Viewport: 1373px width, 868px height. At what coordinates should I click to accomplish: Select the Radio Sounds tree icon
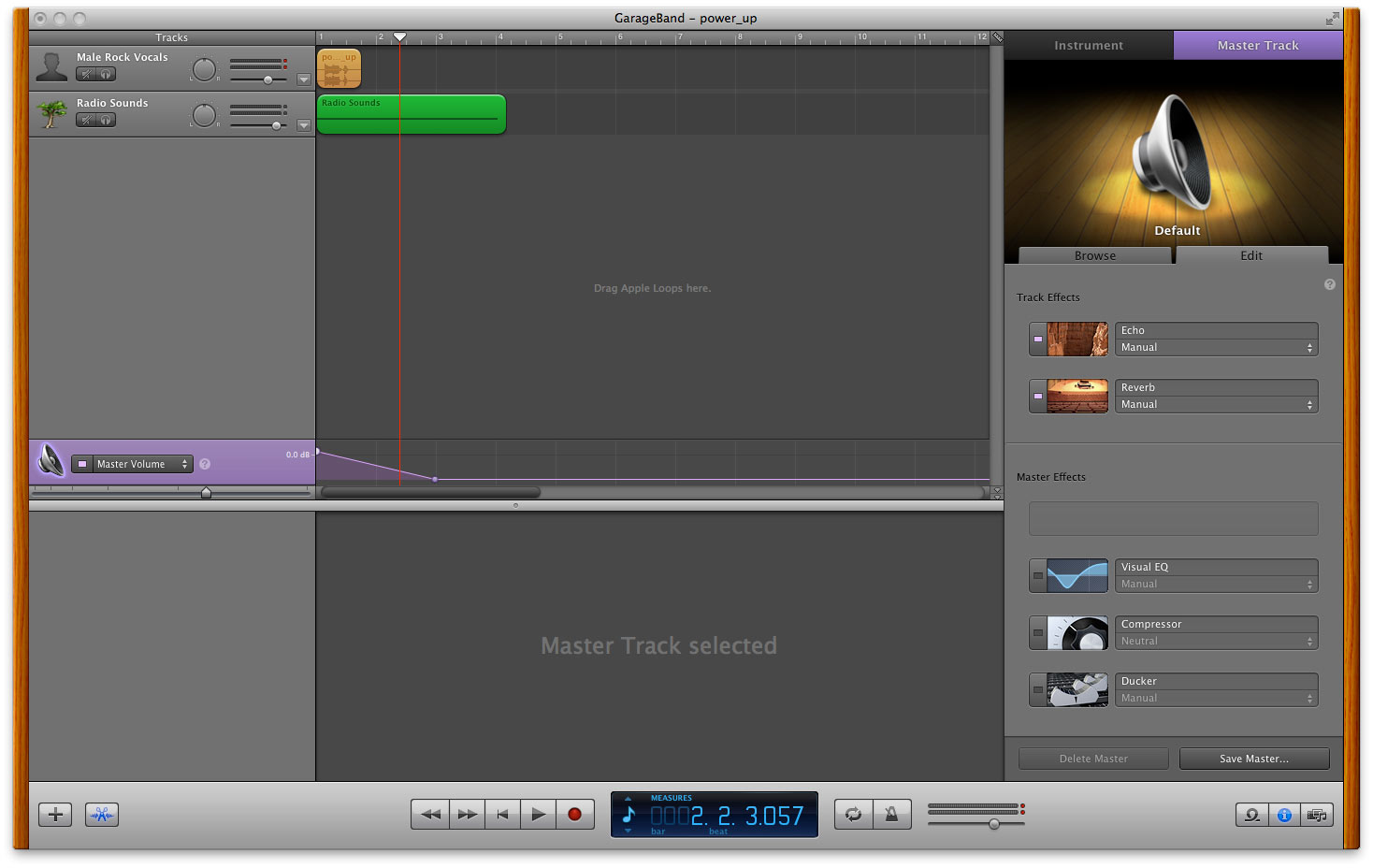(x=51, y=113)
